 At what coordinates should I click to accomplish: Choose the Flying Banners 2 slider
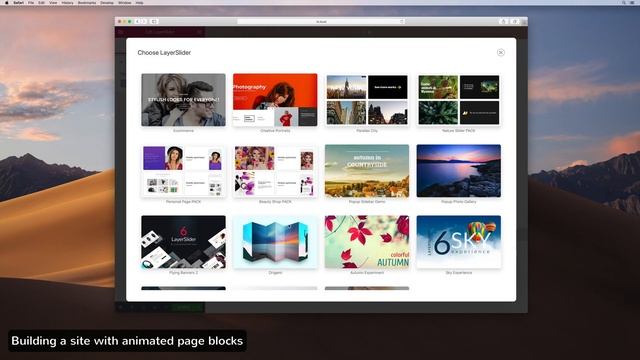[x=183, y=242]
